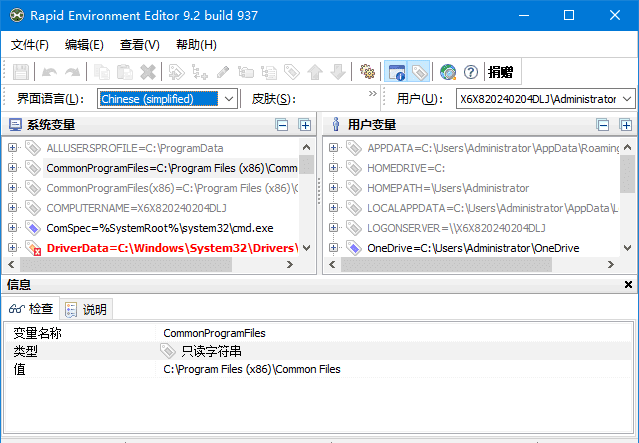Click the gray tag toolbar icon
This screenshot has height=443, width=639.
pos(292,72)
